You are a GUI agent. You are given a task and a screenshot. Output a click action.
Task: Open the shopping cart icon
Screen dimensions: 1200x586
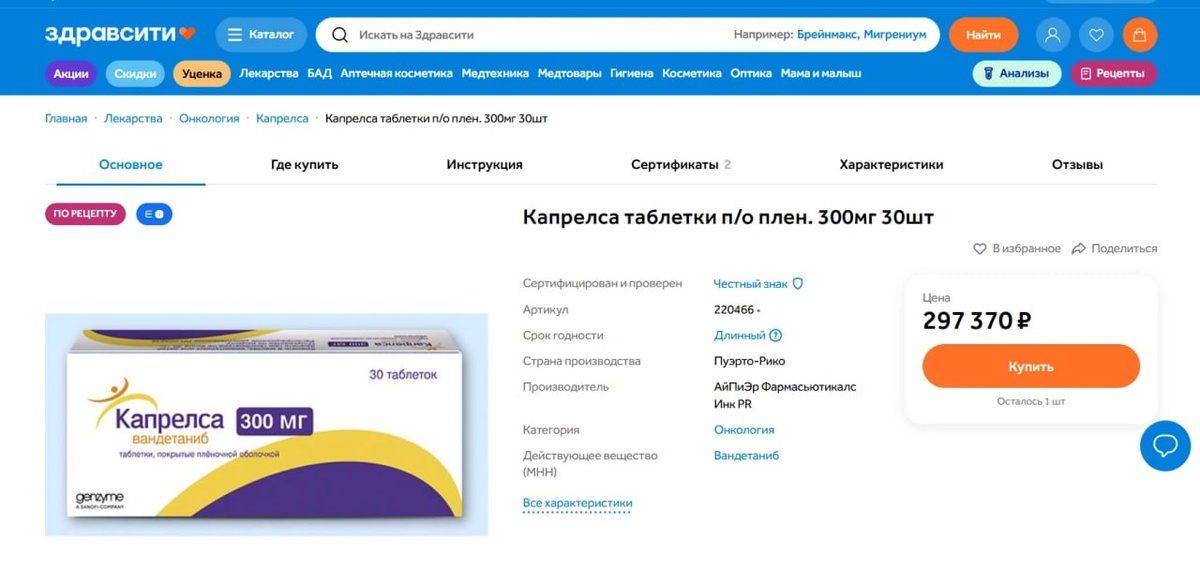click(1140, 35)
